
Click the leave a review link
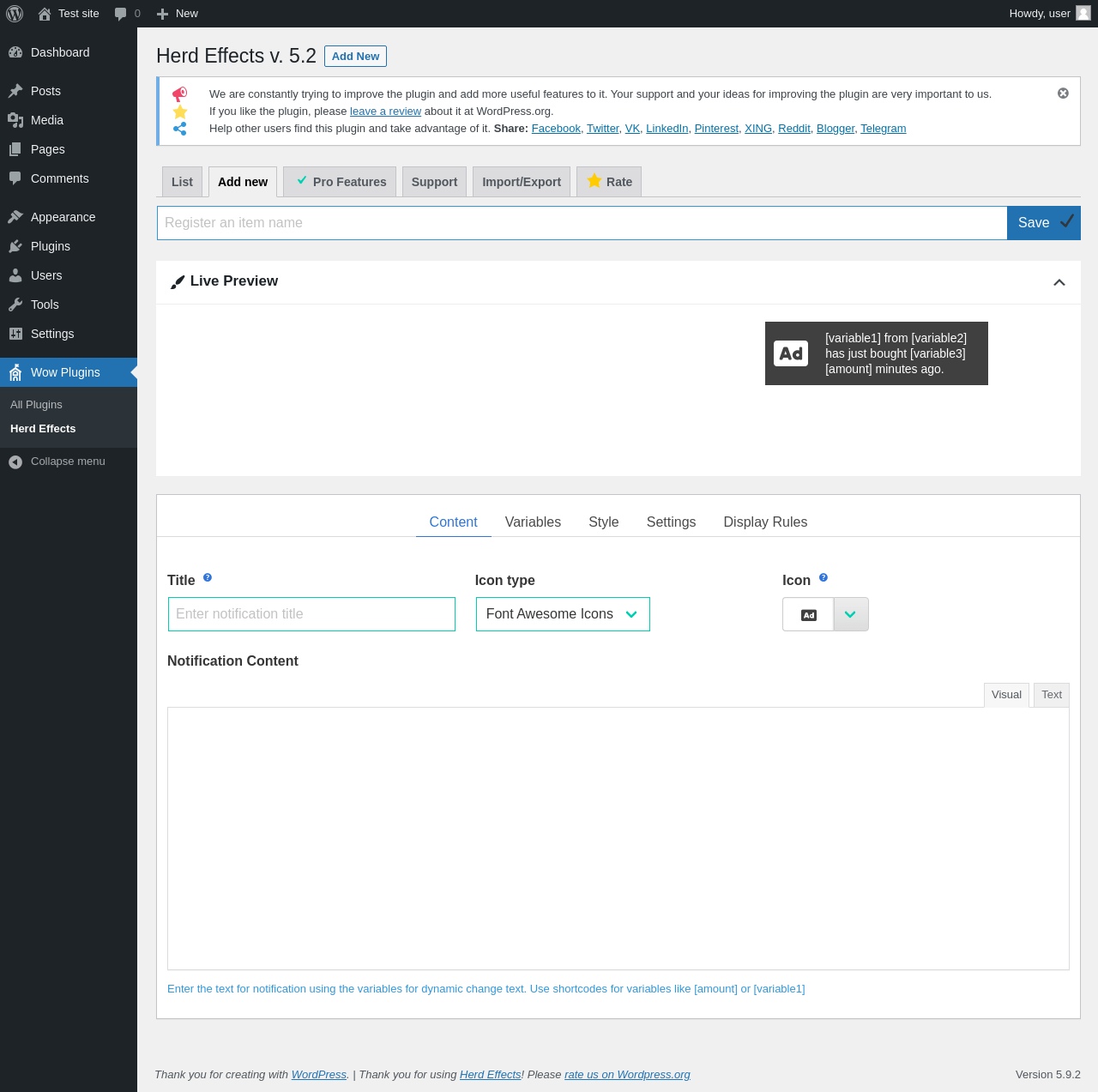coord(385,112)
